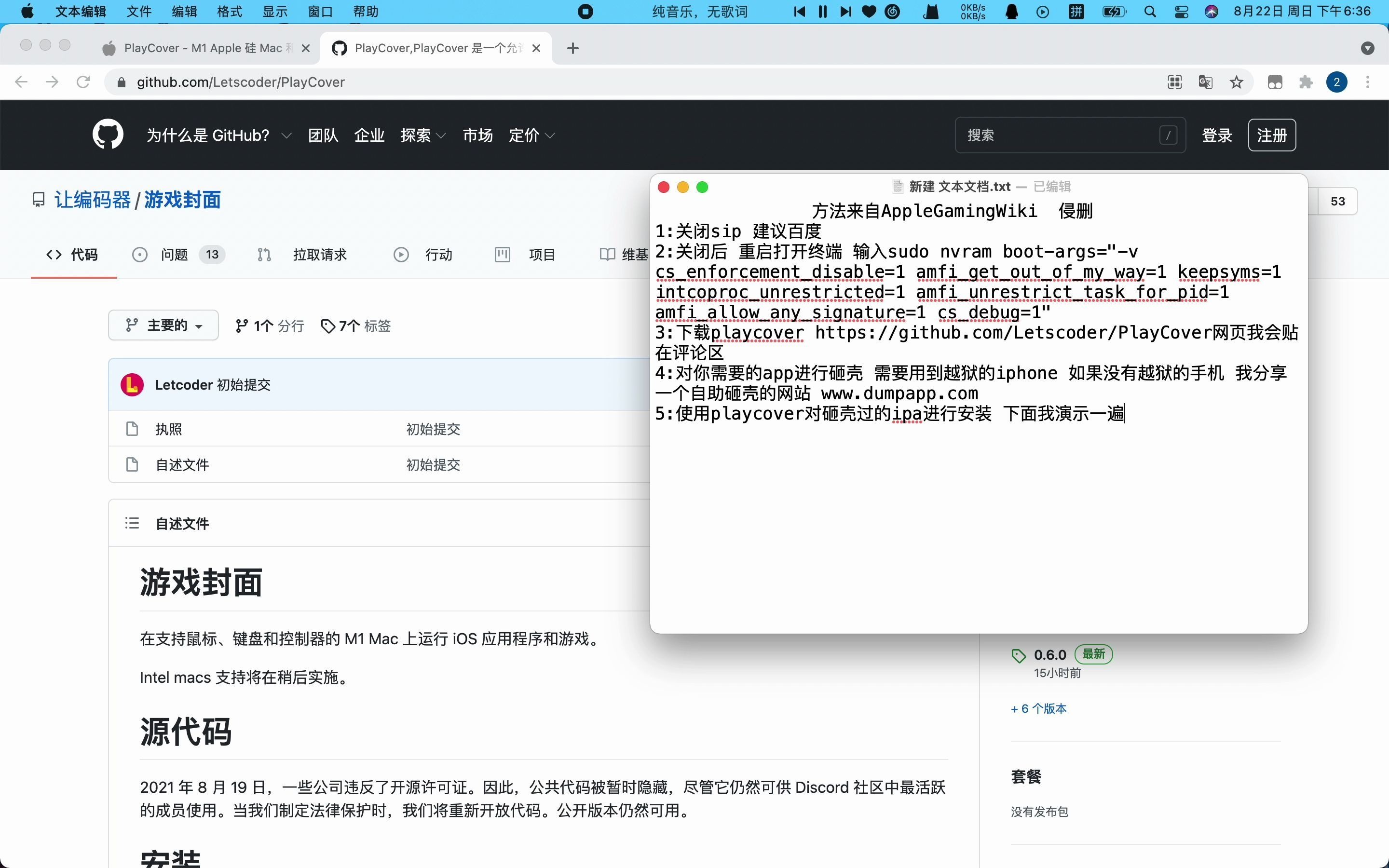
Task: Pause music with menu bar pause button
Action: 822,12
